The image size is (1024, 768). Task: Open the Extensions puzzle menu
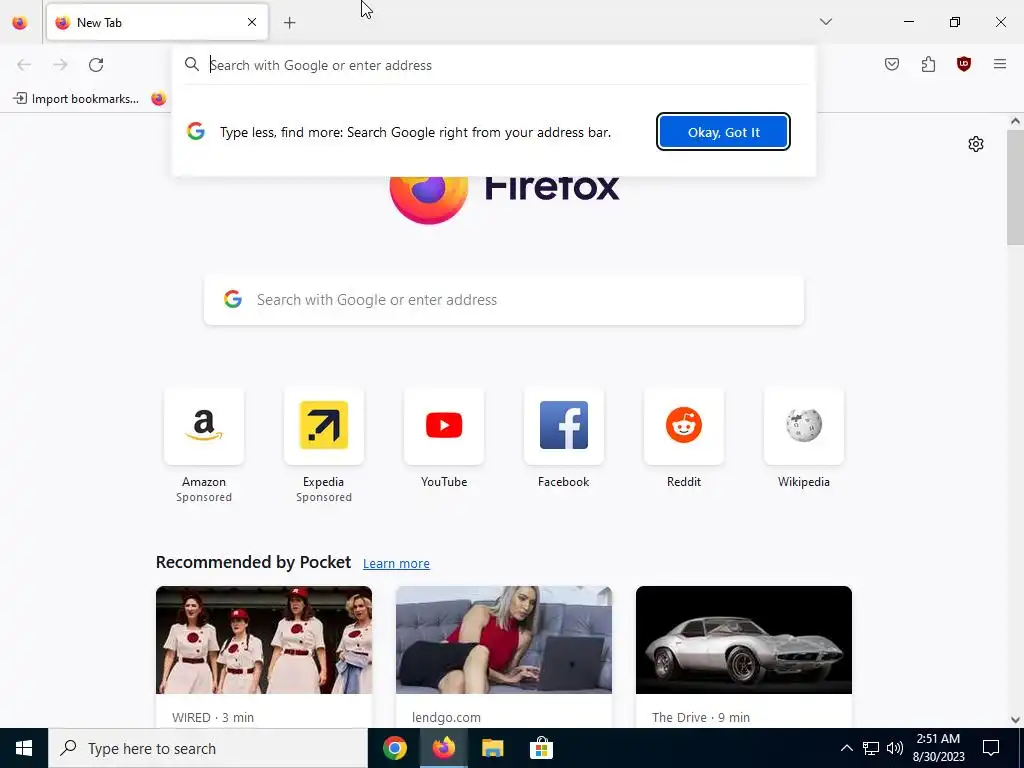pos(928,64)
